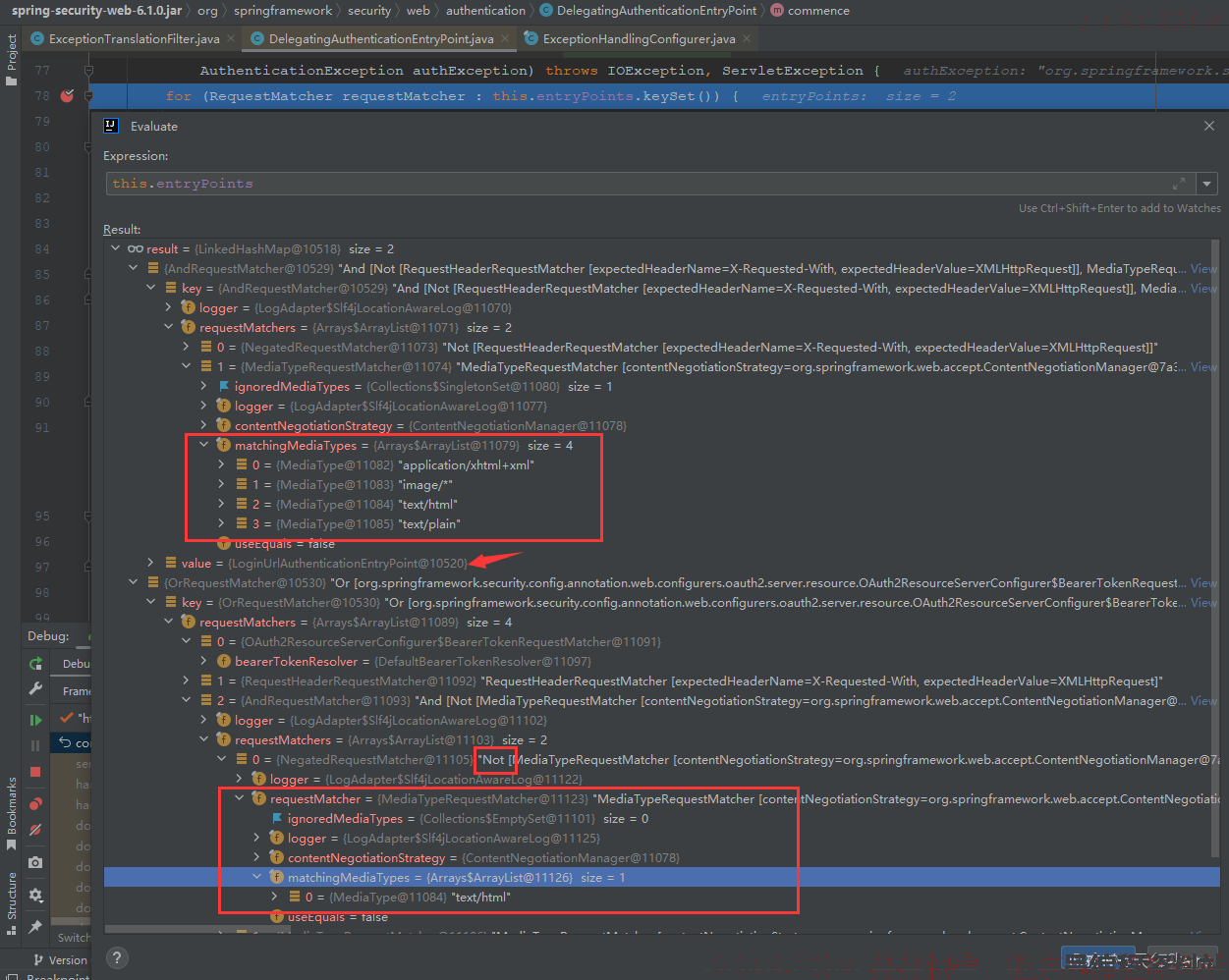This screenshot has width=1229, height=980.
Task: Click the Rerun debug icon
Action: tap(35, 664)
